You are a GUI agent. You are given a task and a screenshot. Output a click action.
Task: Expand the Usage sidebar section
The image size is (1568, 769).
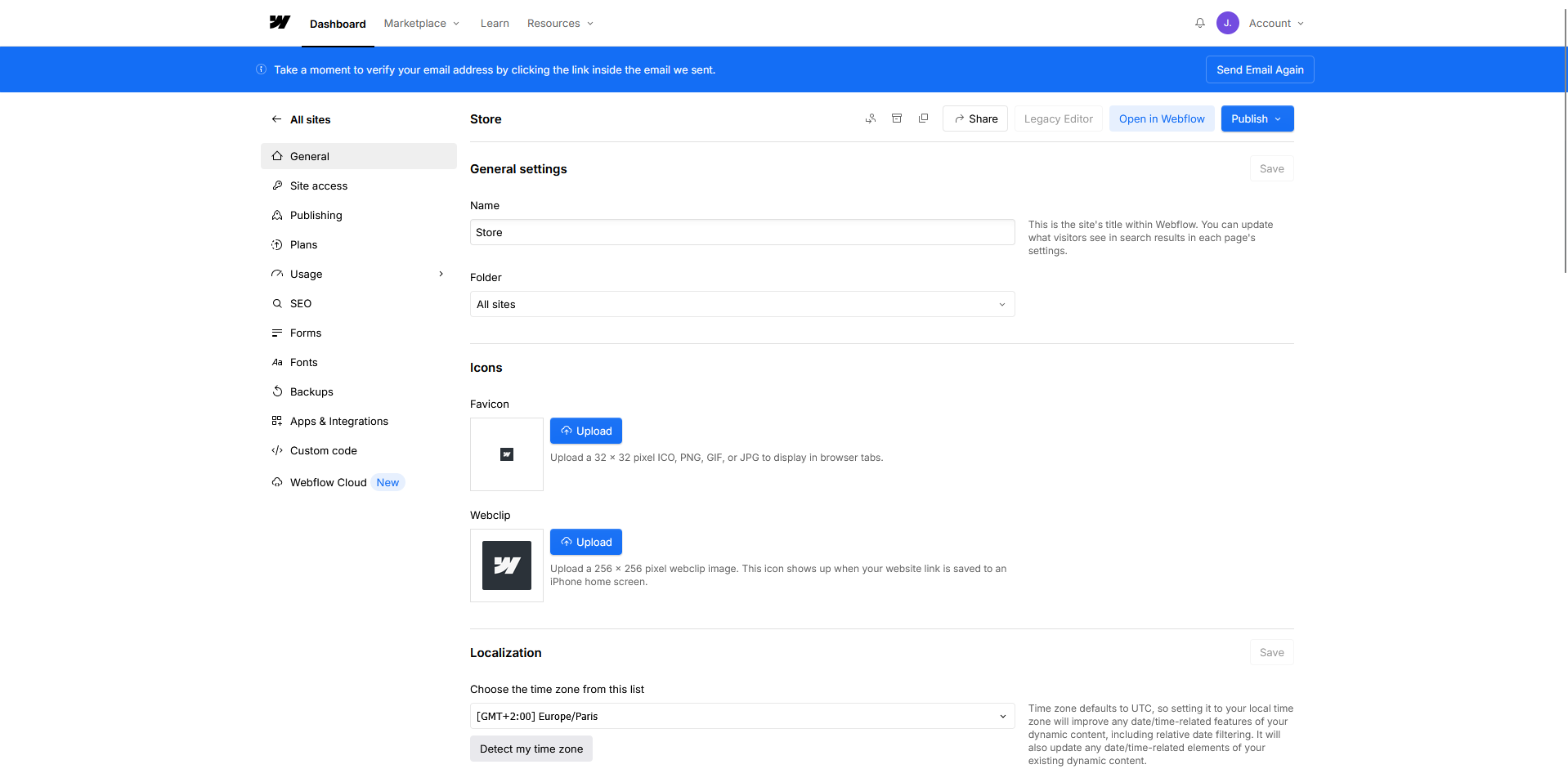pos(441,274)
